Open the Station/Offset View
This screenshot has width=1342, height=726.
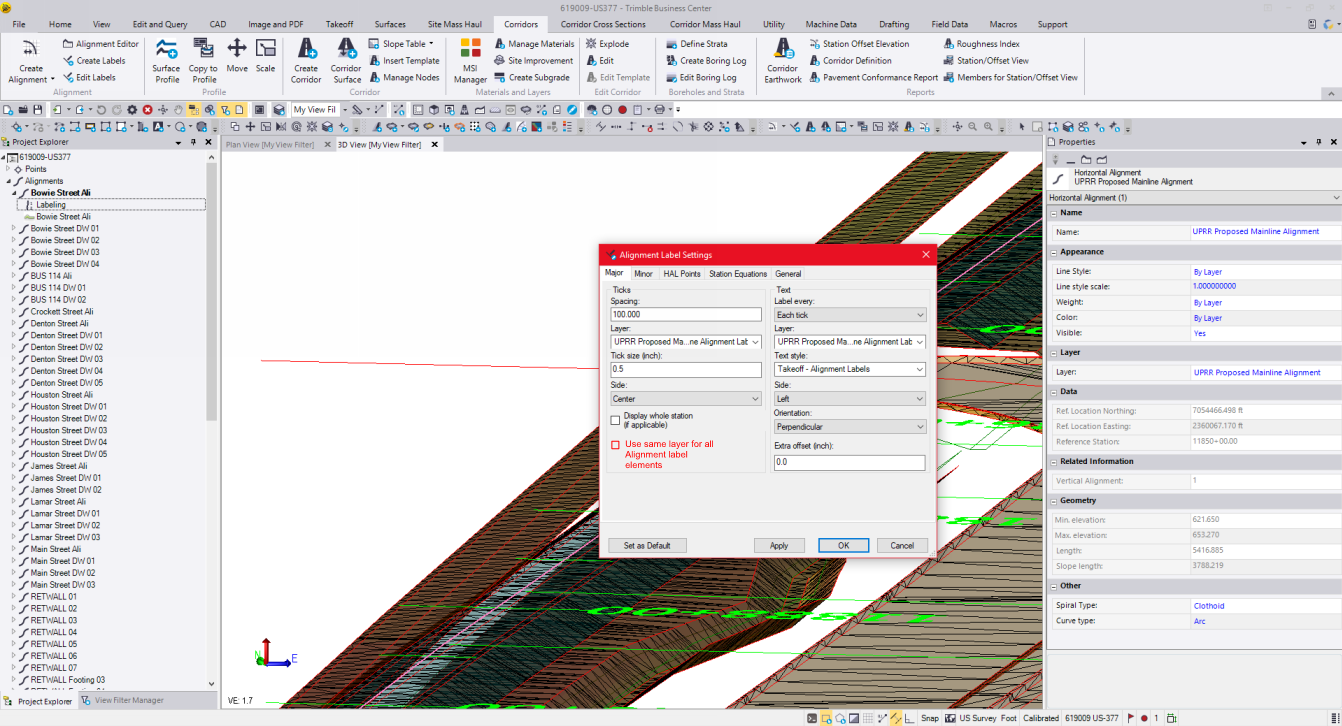985,61
